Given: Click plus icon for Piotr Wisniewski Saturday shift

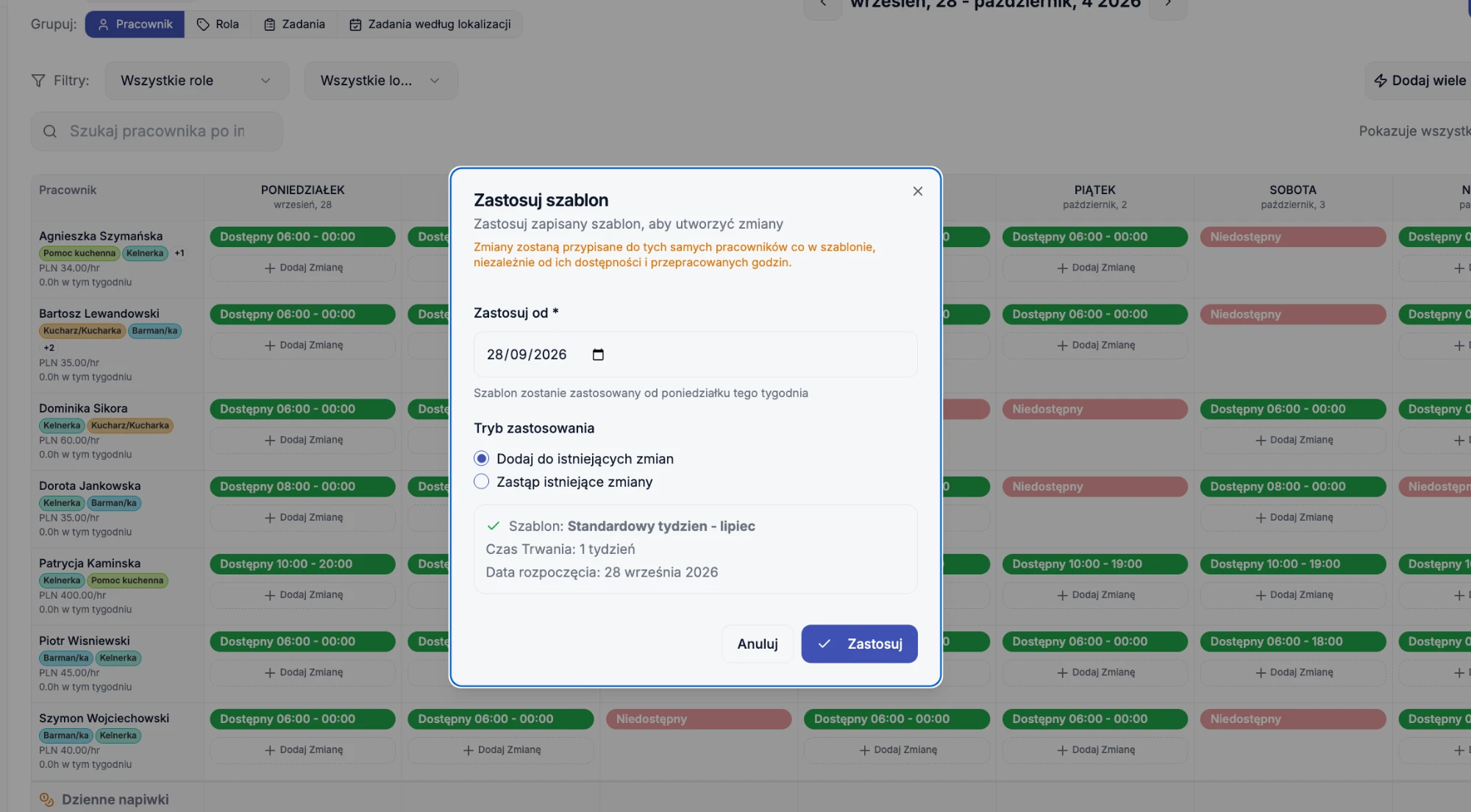Looking at the screenshot, I should coord(1261,672).
